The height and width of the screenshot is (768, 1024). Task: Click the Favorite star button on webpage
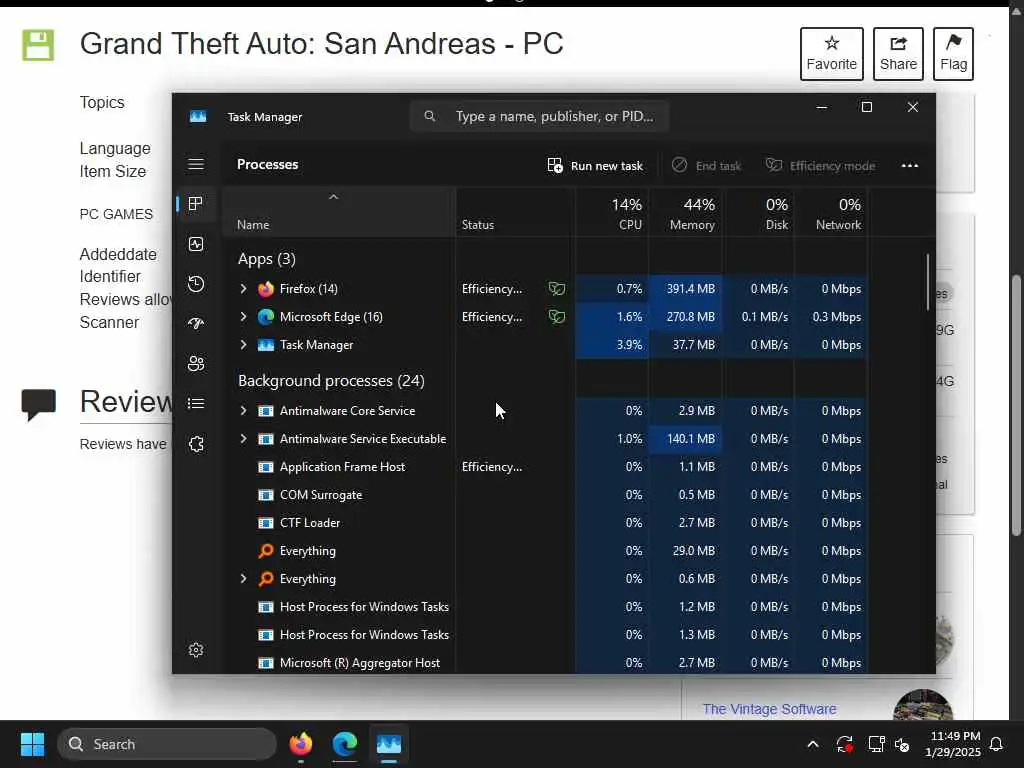831,54
